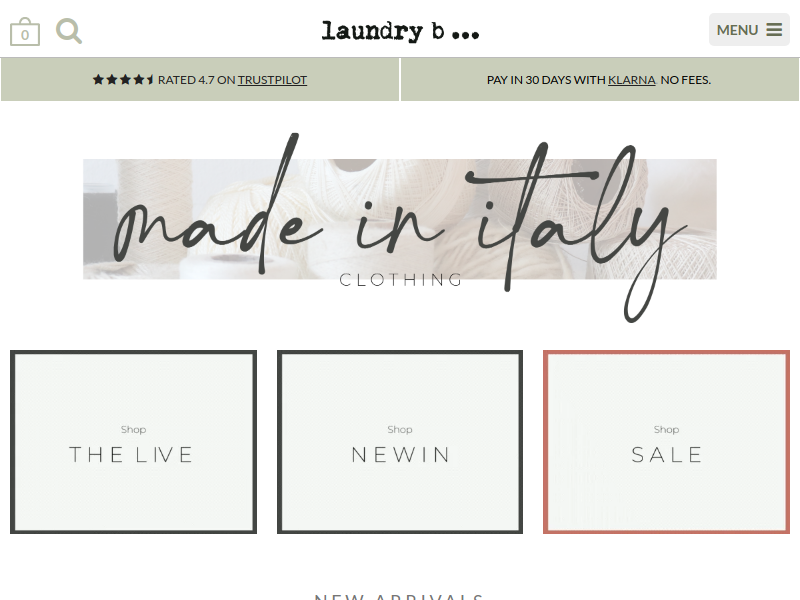Screen dimensions: 800x600
Task: Click the Pay in 30 days bar
Action: coord(600,80)
